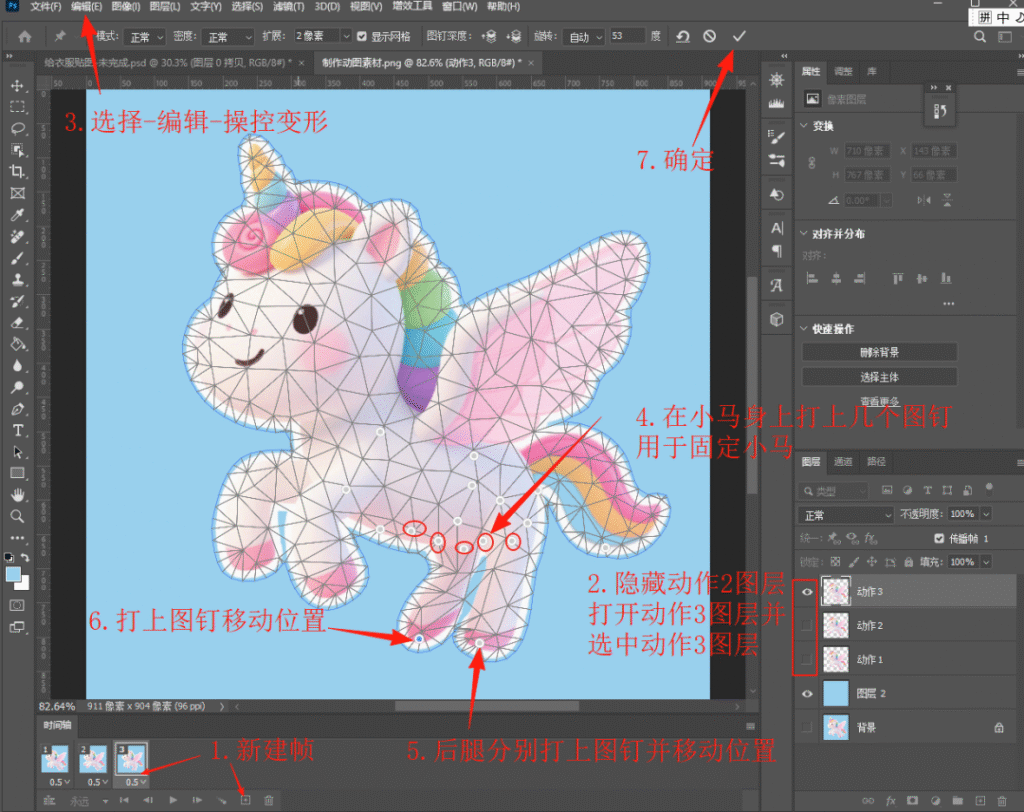Select frame 2 thumbnail in timeline
The height and width of the screenshot is (812, 1024).
pyautogui.click(x=93, y=758)
